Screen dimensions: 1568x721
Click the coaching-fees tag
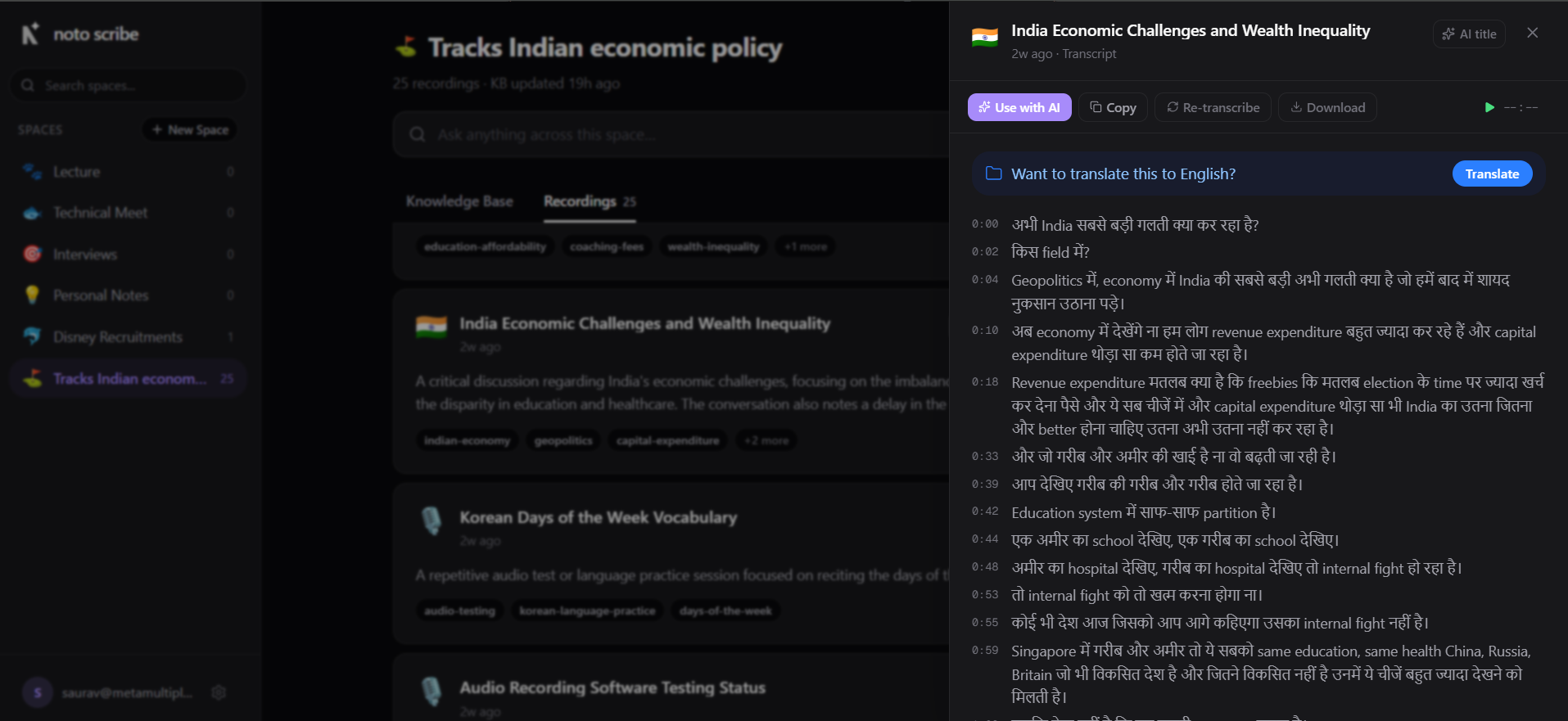click(607, 246)
